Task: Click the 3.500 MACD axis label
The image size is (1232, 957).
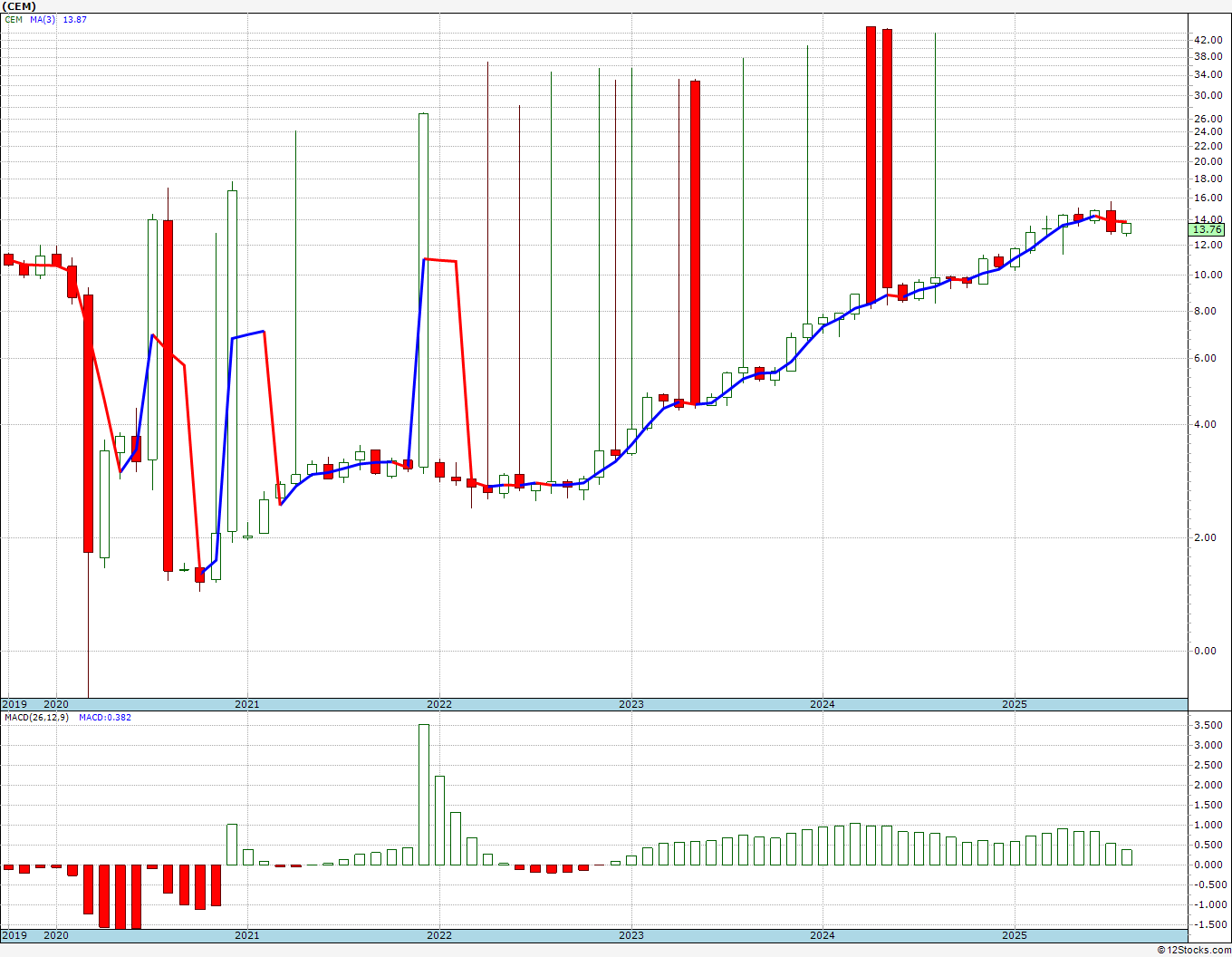Action: pyautogui.click(x=1208, y=726)
